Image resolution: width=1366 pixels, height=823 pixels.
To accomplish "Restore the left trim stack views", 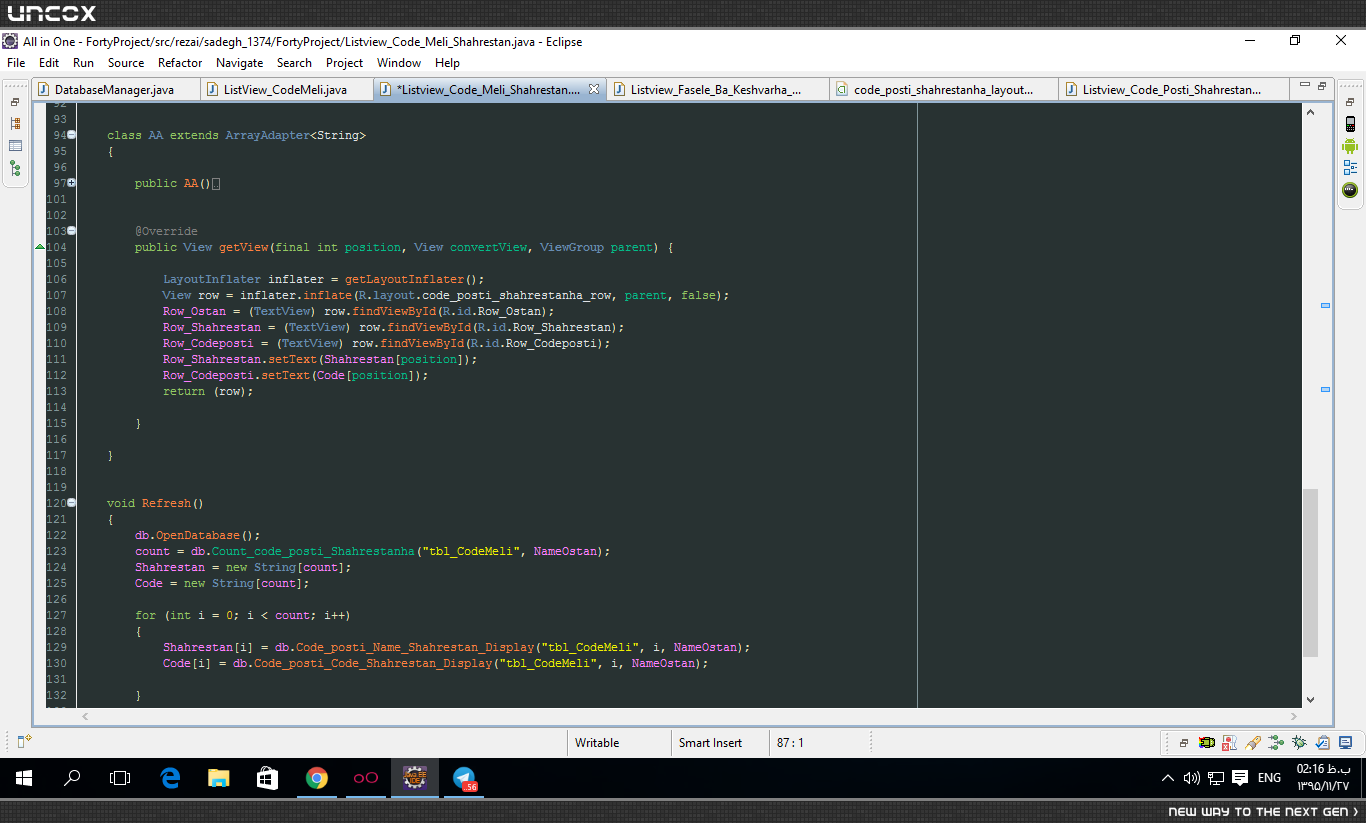I will (x=15, y=103).
